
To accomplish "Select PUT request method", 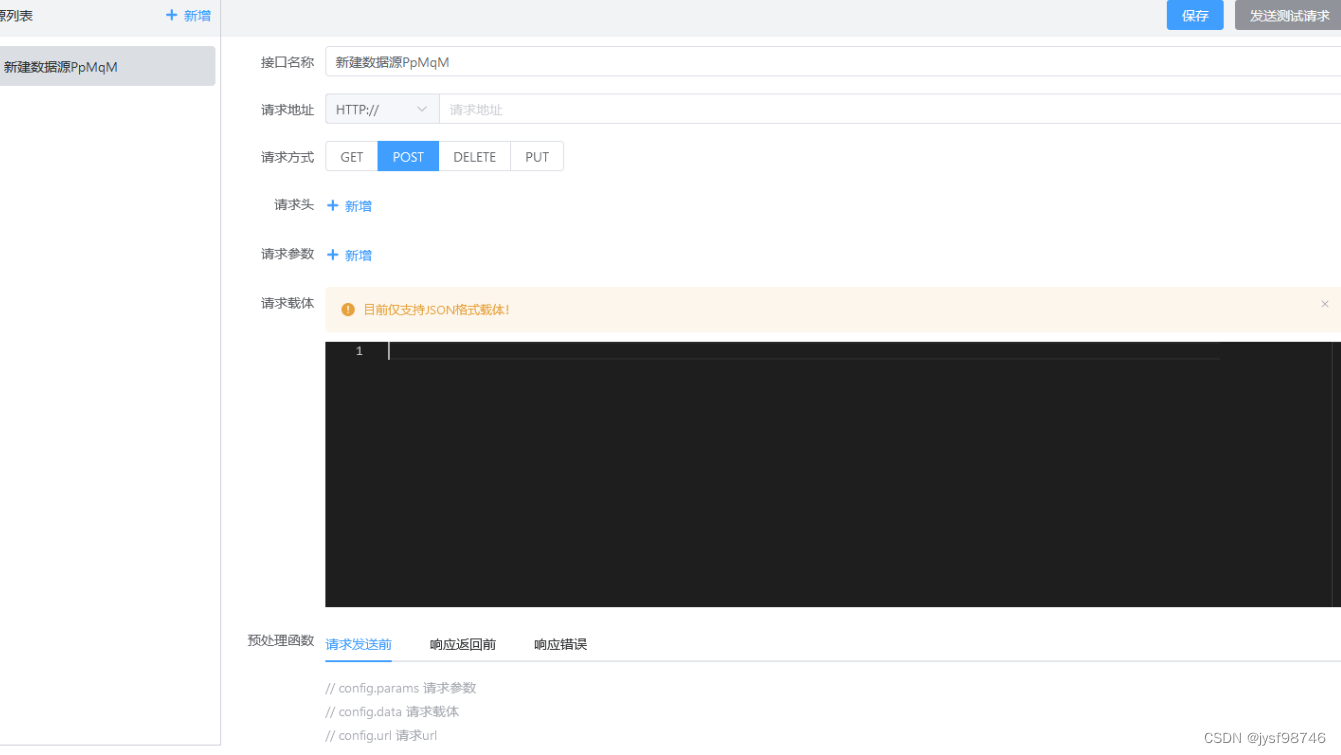I will pyautogui.click(x=537, y=157).
